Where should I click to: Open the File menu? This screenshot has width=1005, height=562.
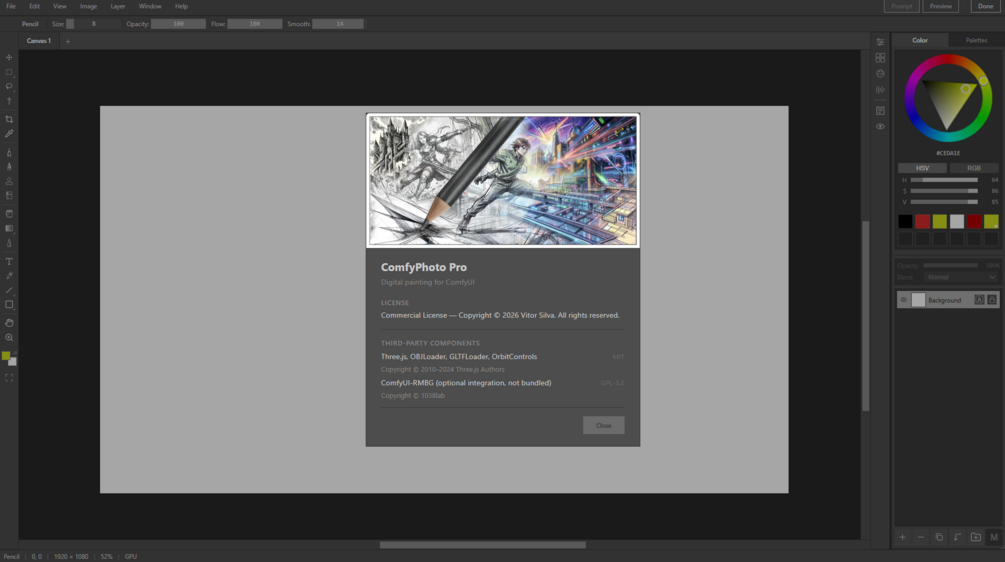[11, 6]
